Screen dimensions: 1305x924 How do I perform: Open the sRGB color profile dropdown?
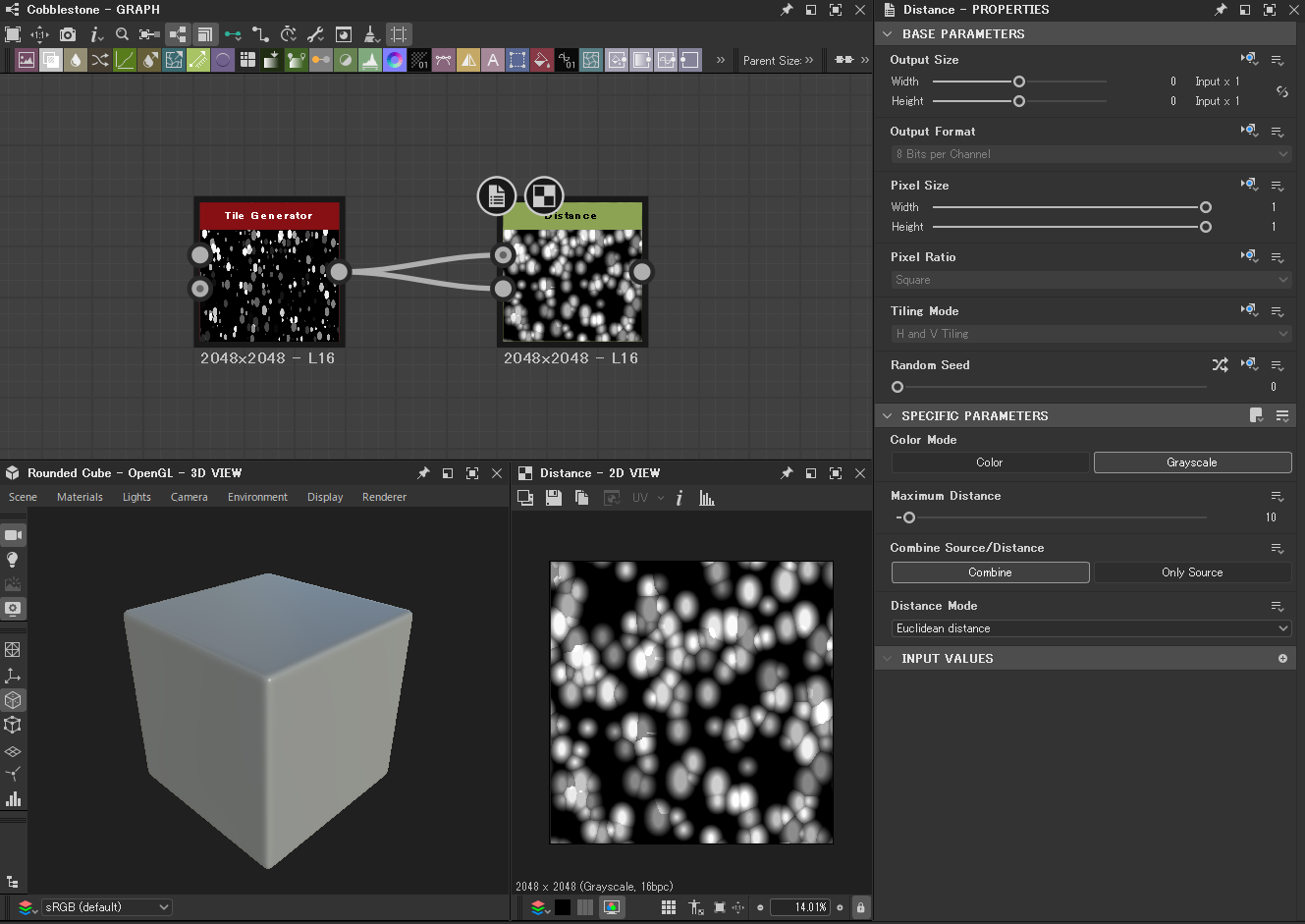click(106, 906)
